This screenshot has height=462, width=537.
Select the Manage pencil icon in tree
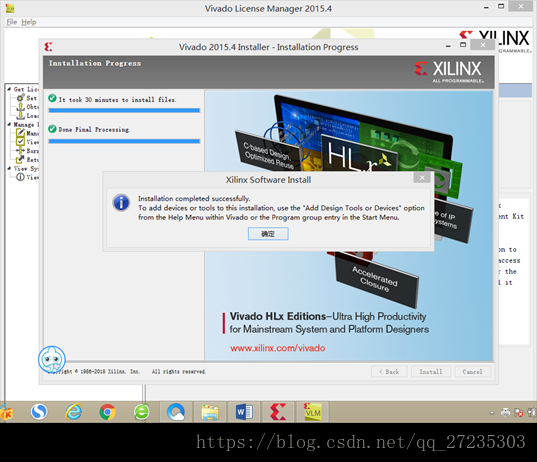[21, 133]
